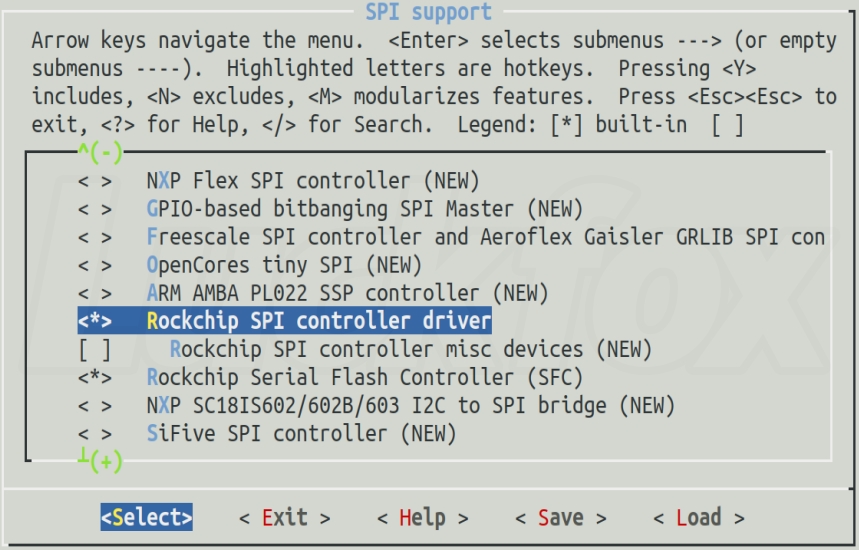
Task: Select Freescale SPI controller menu entry
Action: (485, 237)
